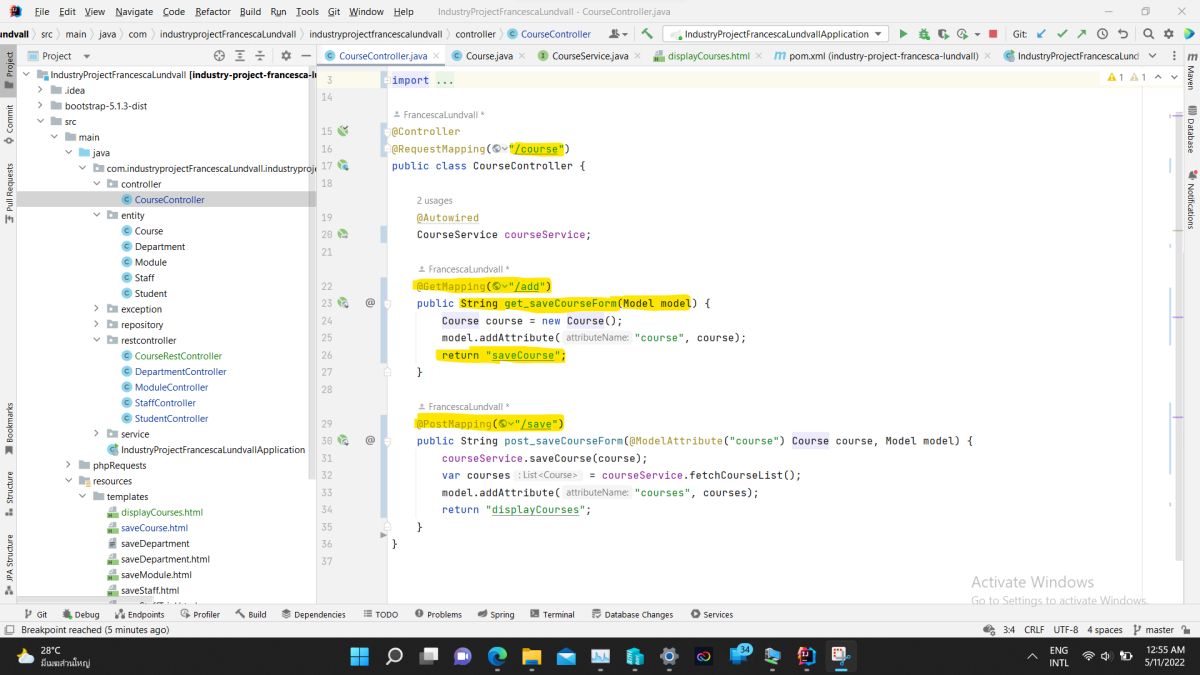Image resolution: width=1200 pixels, height=675 pixels.
Task: Open Database Changes tool window
Action: click(631, 614)
